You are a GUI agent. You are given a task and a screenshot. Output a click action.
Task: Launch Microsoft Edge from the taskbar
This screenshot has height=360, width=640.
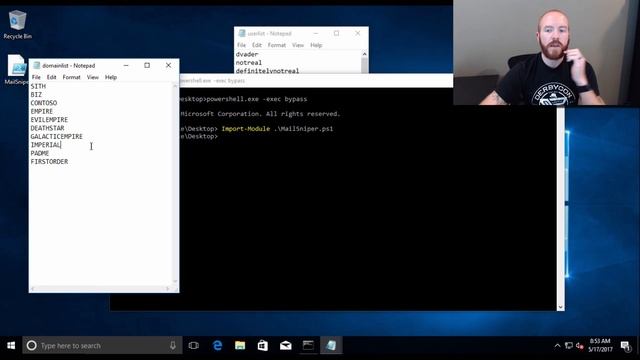point(218,346)
